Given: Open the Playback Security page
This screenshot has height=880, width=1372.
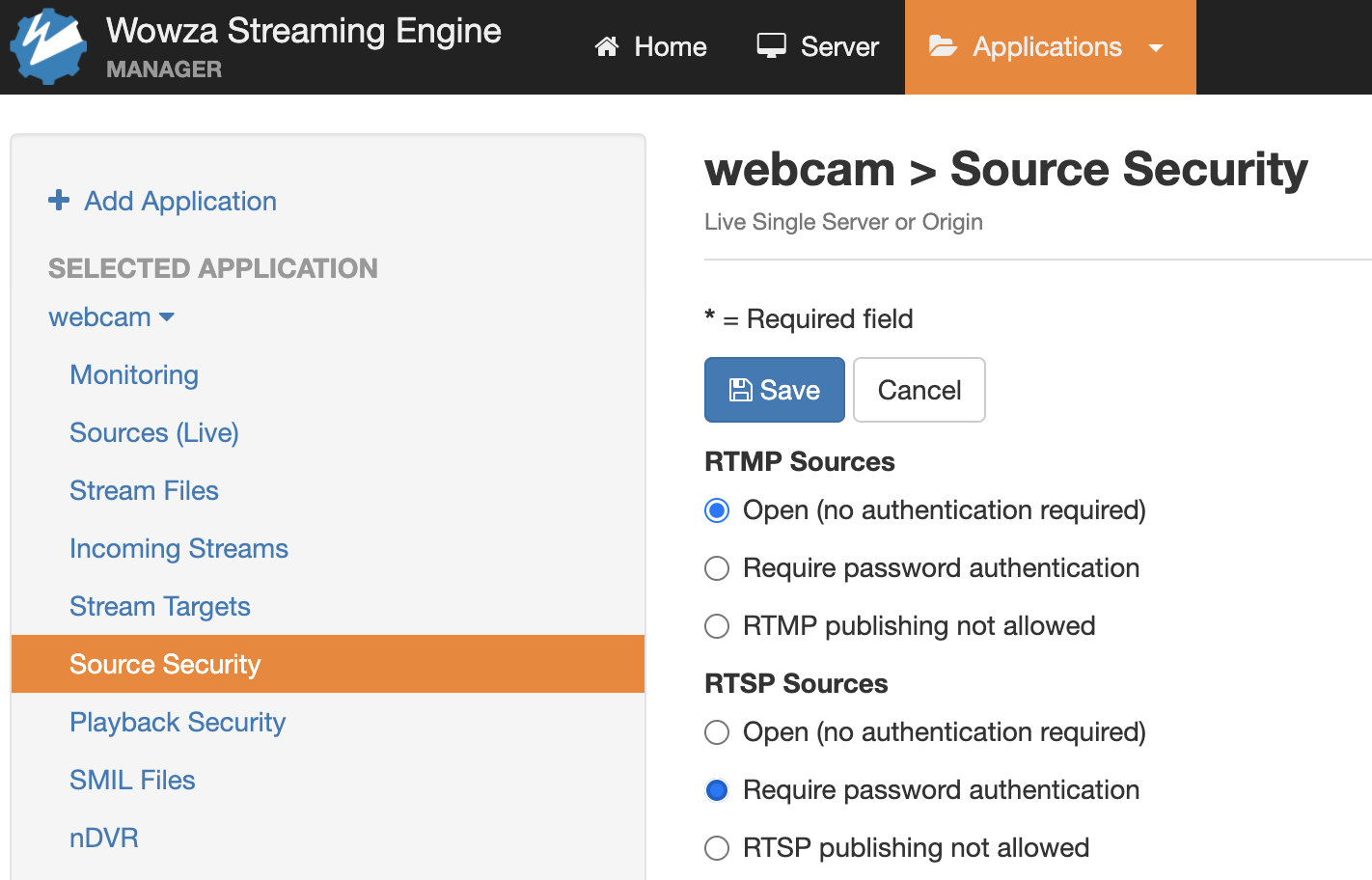Looking at the screenshot, I should pos(178,722).
